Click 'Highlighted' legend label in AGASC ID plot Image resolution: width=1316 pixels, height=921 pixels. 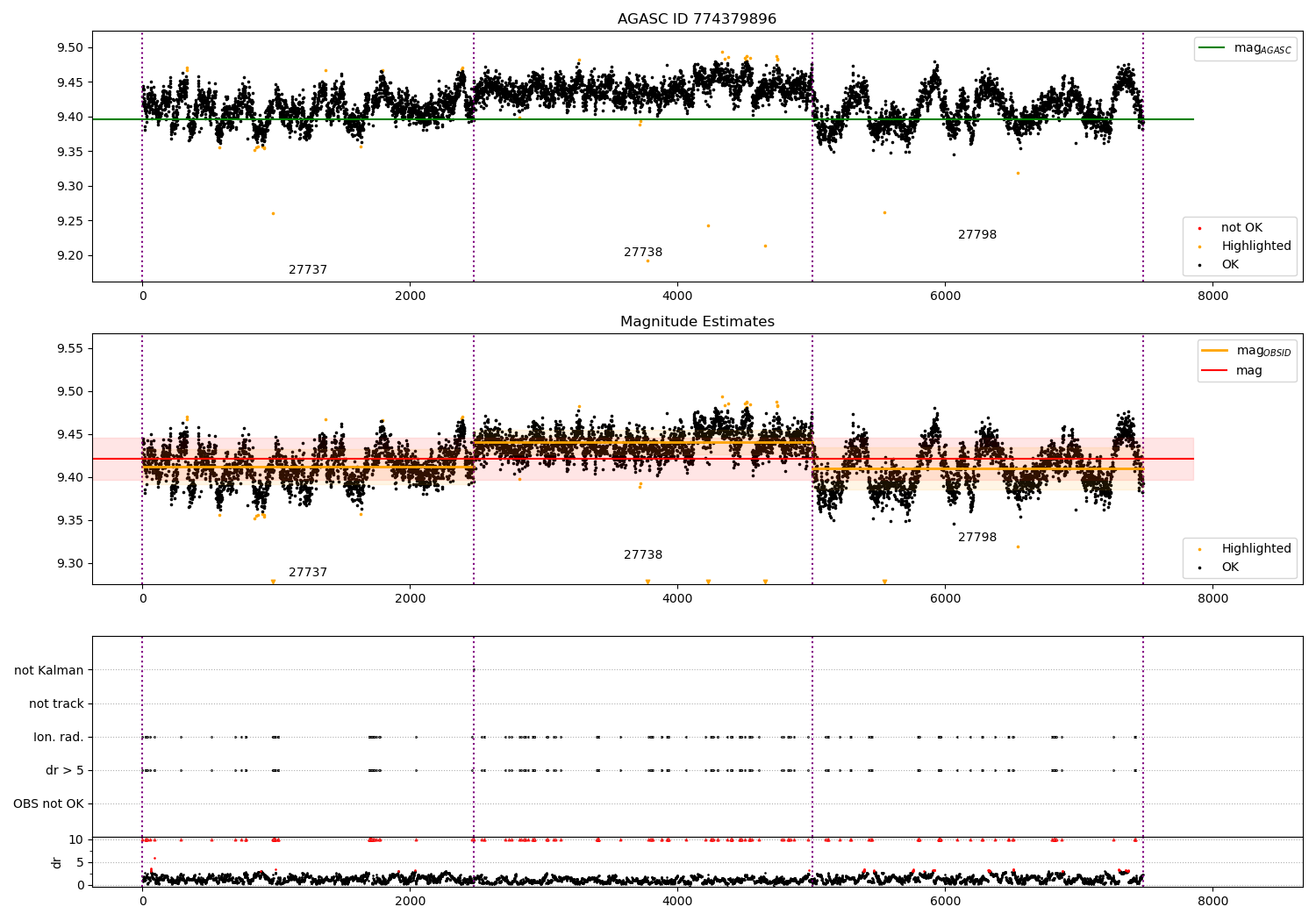[1256, 246]
